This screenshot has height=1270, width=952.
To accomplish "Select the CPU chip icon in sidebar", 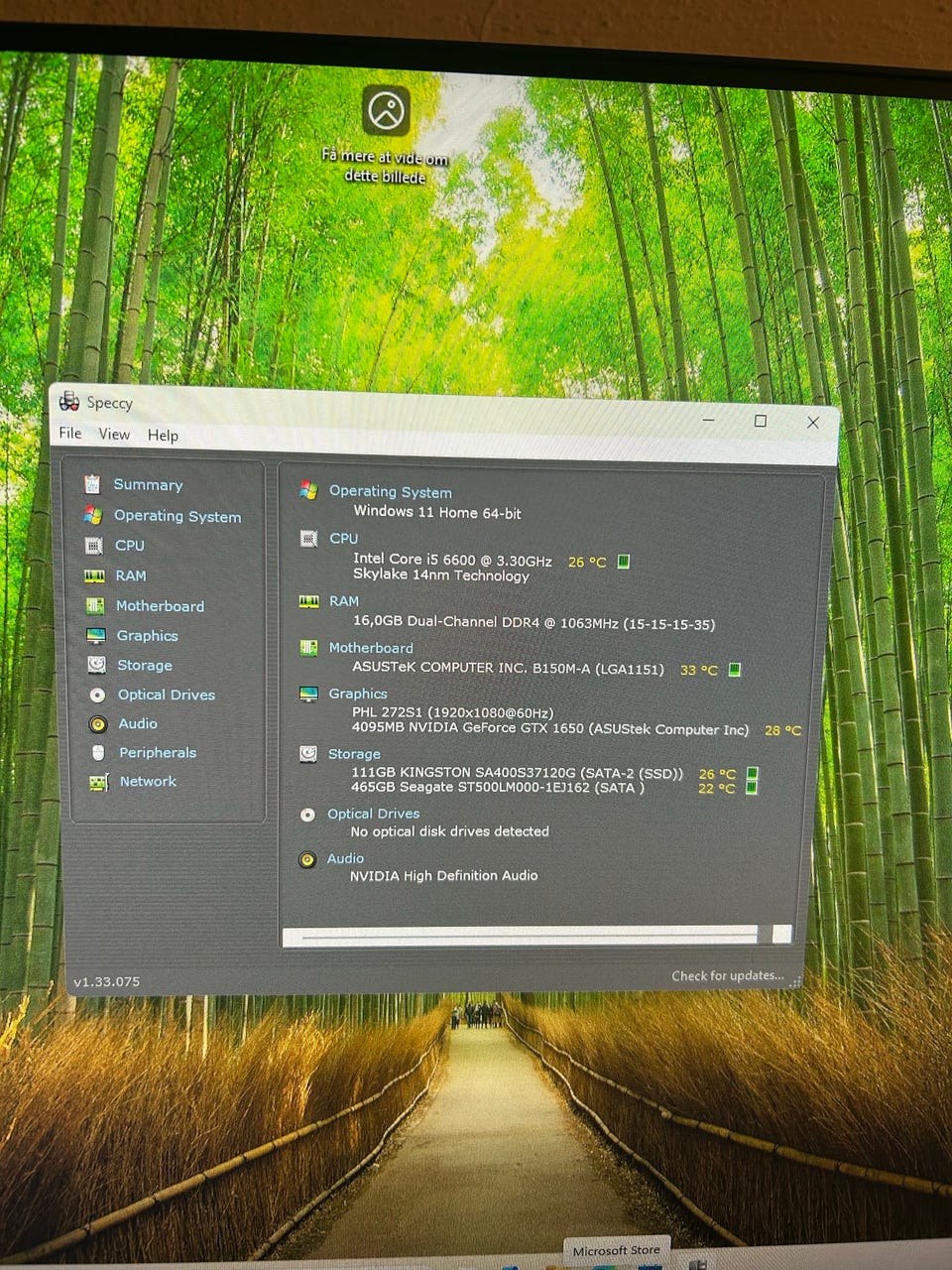I will (93, 545).
